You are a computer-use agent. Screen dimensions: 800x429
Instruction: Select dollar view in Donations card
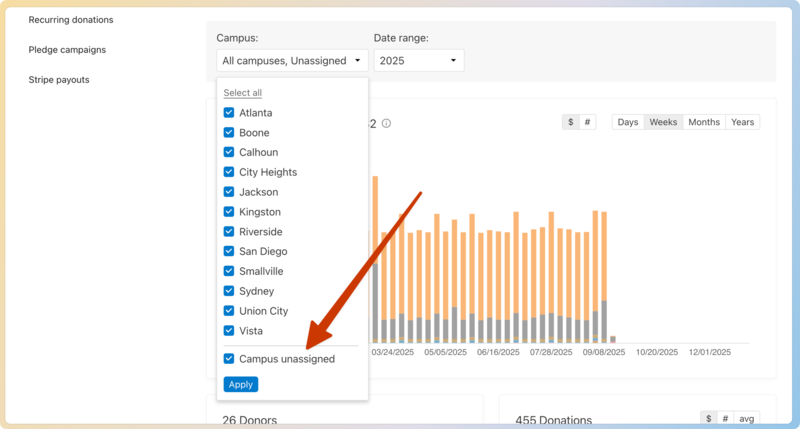pyautogui.click(x=708, y=419)
